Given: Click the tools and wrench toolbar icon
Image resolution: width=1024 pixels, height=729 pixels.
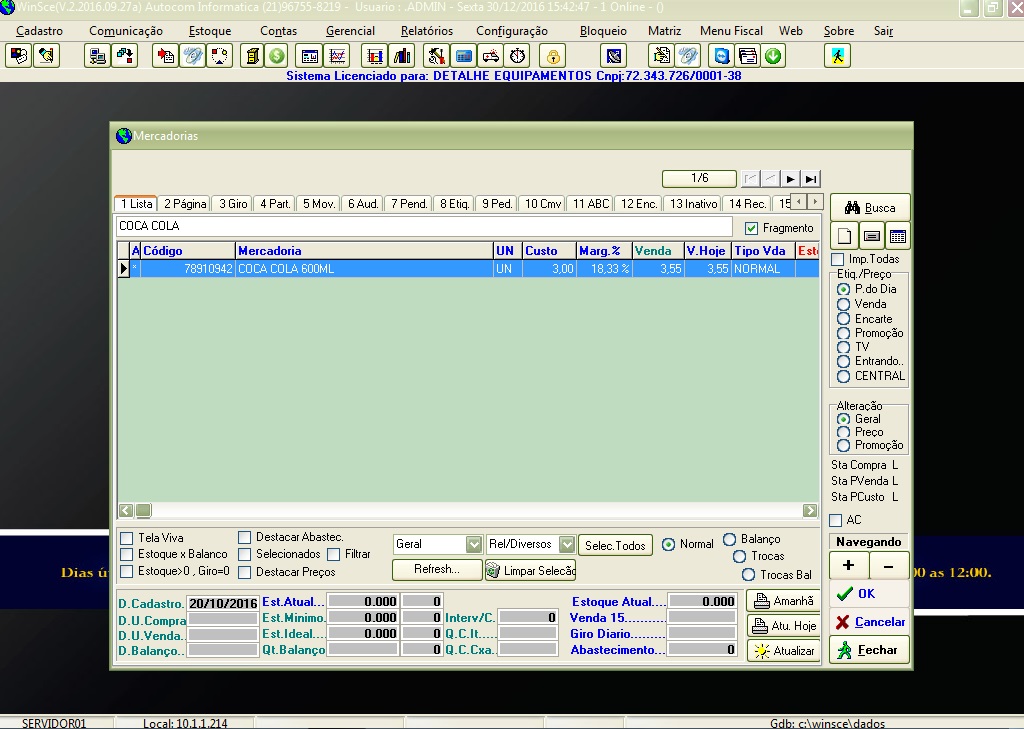Looking at the screenshot, I should [436, 56].
